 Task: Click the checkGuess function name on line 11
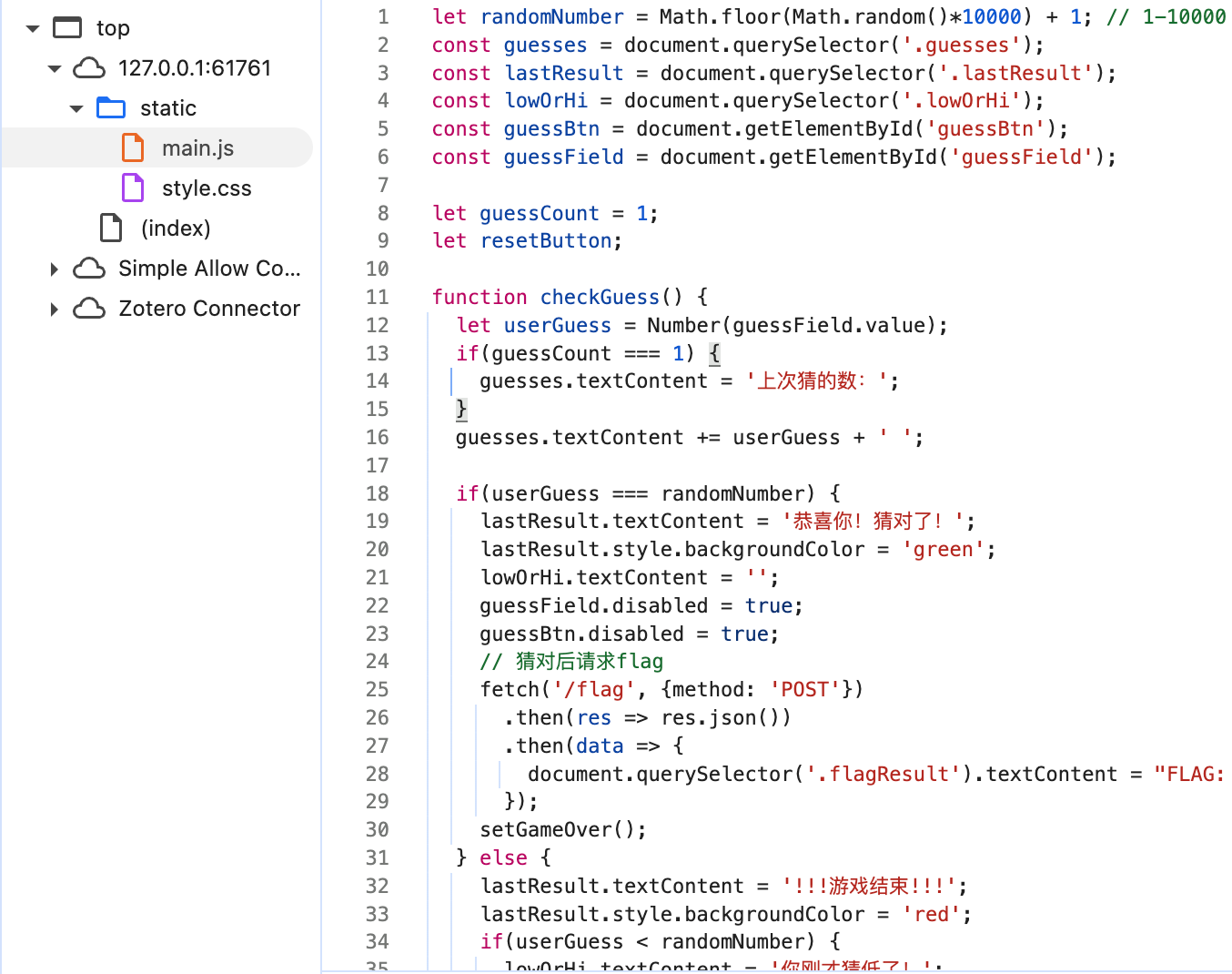point(600,298)
